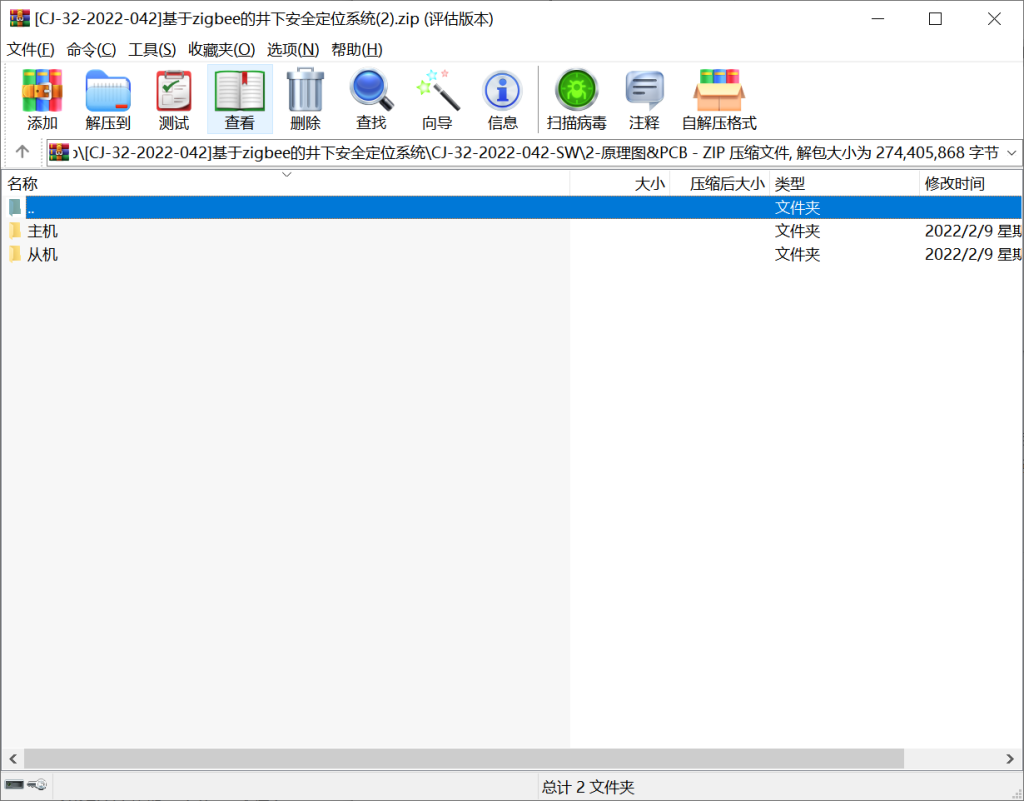
Task: Open the 从机 folder
Action: [42, 254]
